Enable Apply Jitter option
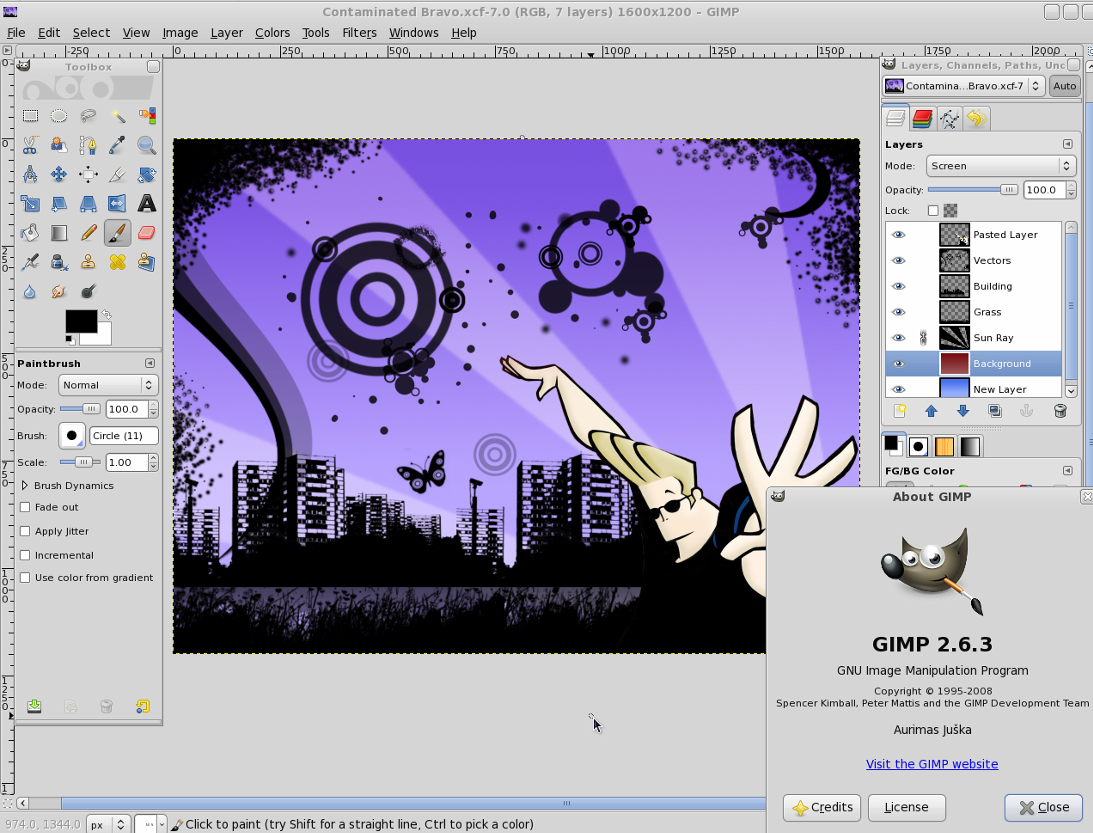The height and width of the screenshot is (833, 1093). point(25,531)
